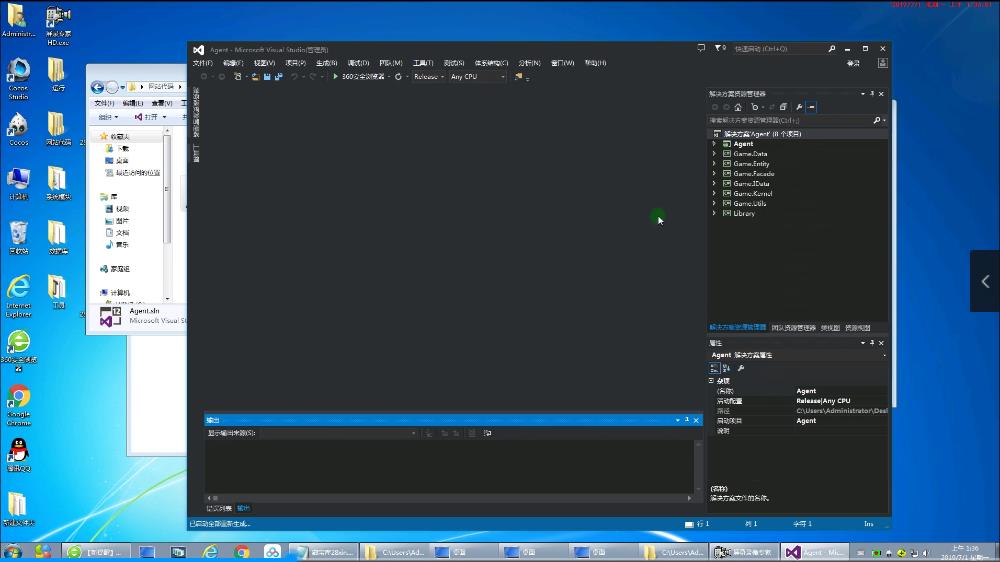Screen dimensions: 1000x562
Task: Click the Home icon in Solution Explorer
Action: [x=738, y=107]
